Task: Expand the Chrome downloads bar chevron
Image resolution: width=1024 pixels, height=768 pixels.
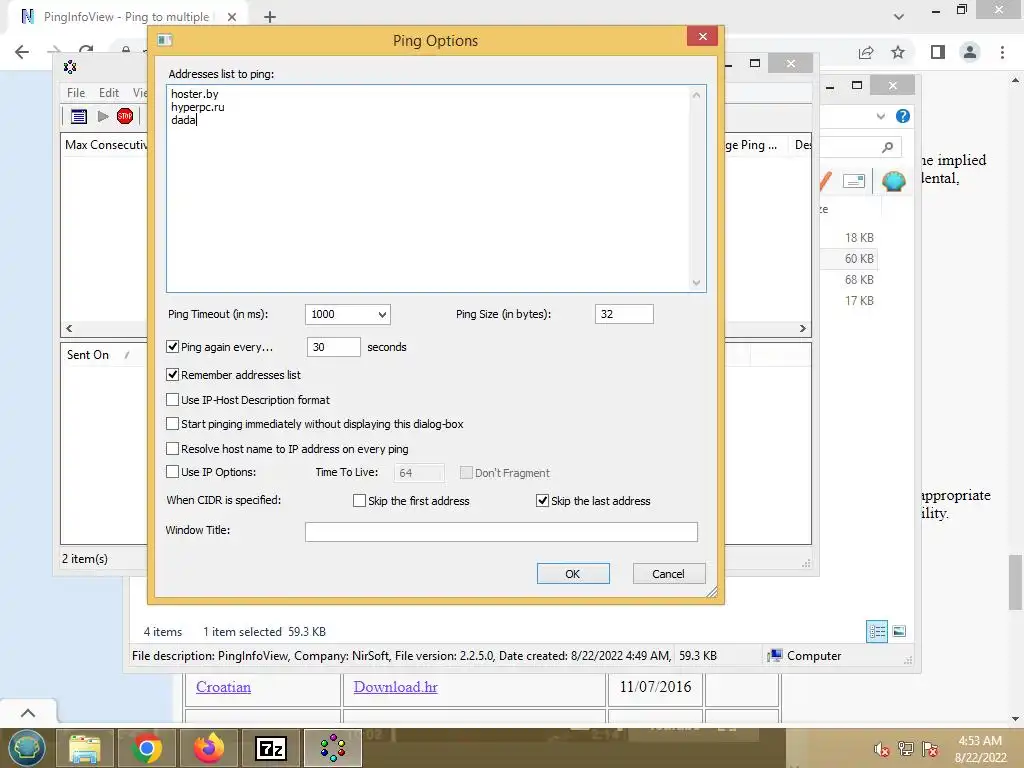Action: (x=28, y=712)
